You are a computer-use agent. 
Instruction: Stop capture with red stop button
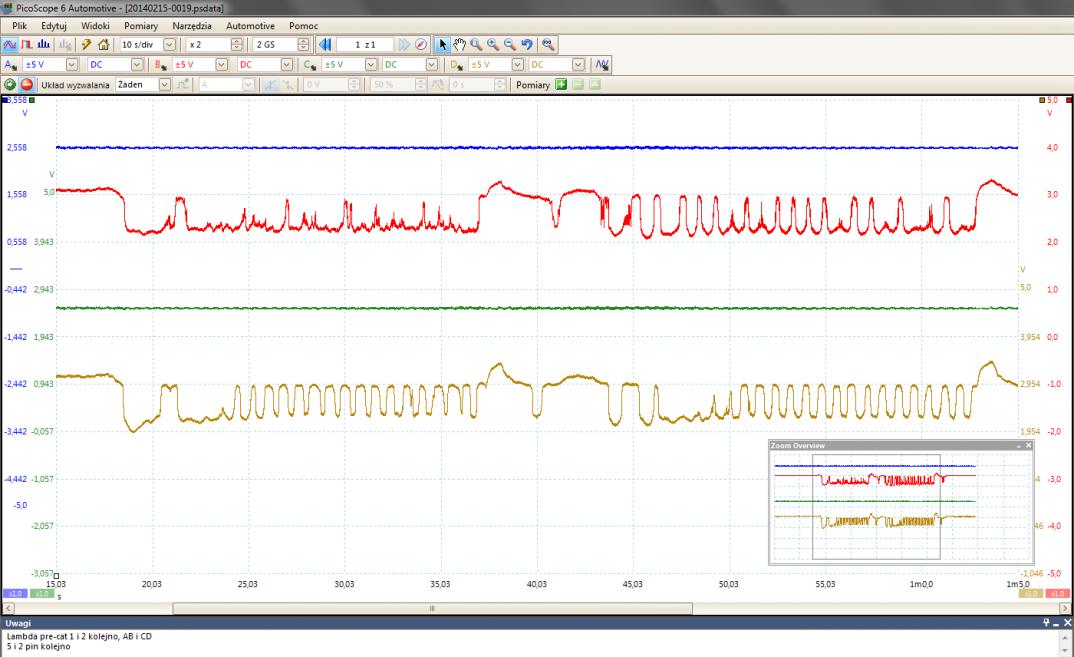[26, 85]
